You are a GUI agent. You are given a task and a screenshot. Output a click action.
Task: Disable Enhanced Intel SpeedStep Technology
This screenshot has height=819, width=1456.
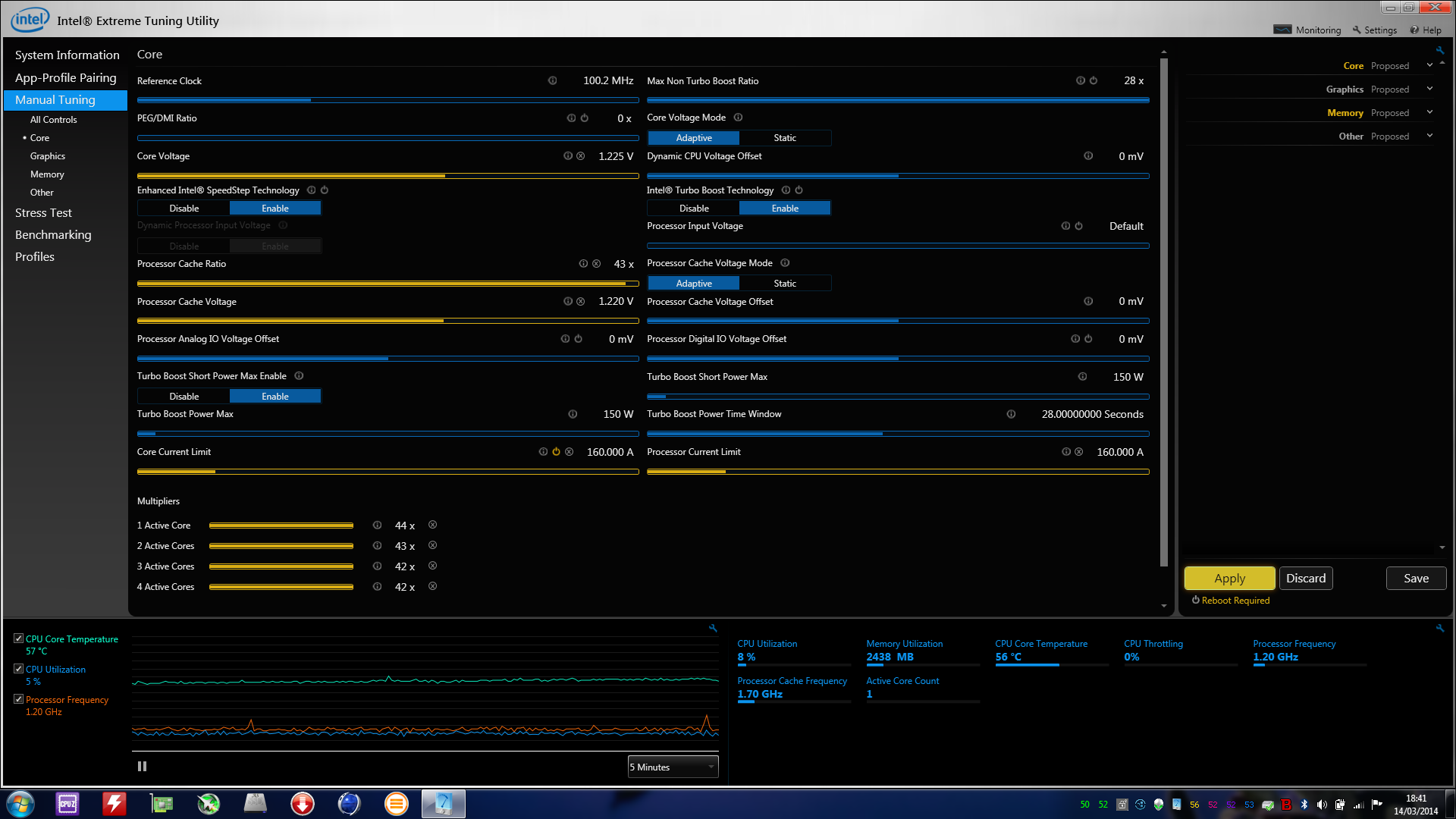(x=184, y=209)
